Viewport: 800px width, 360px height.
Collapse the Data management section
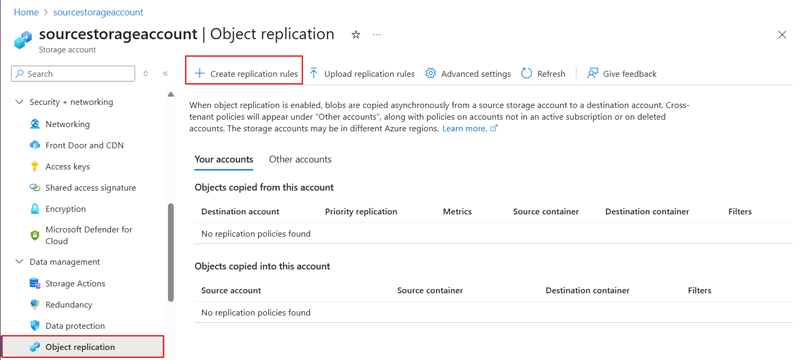[x=19, y=262]
